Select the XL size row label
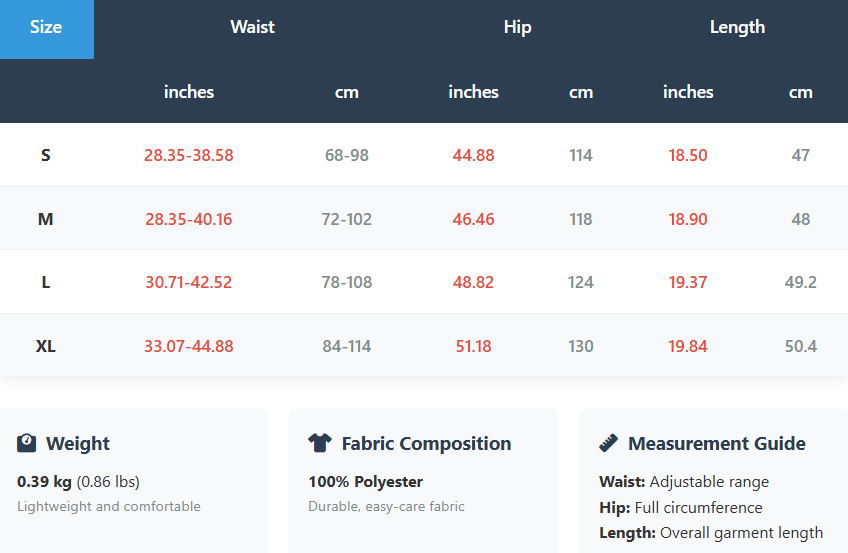This screenshot has height=553, width=848. point(45,347)
